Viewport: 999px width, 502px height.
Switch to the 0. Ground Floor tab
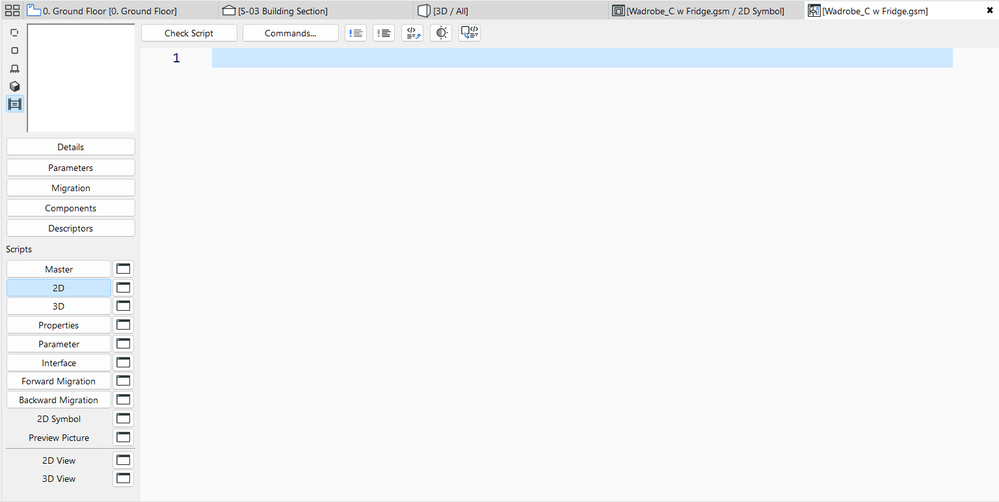121,11
